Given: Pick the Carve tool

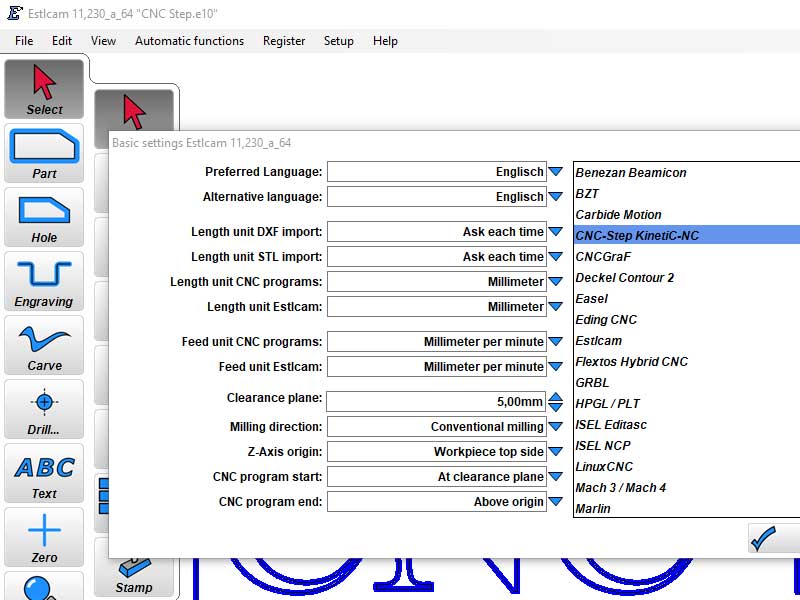Looking at the screenshot, I should 44,346.
